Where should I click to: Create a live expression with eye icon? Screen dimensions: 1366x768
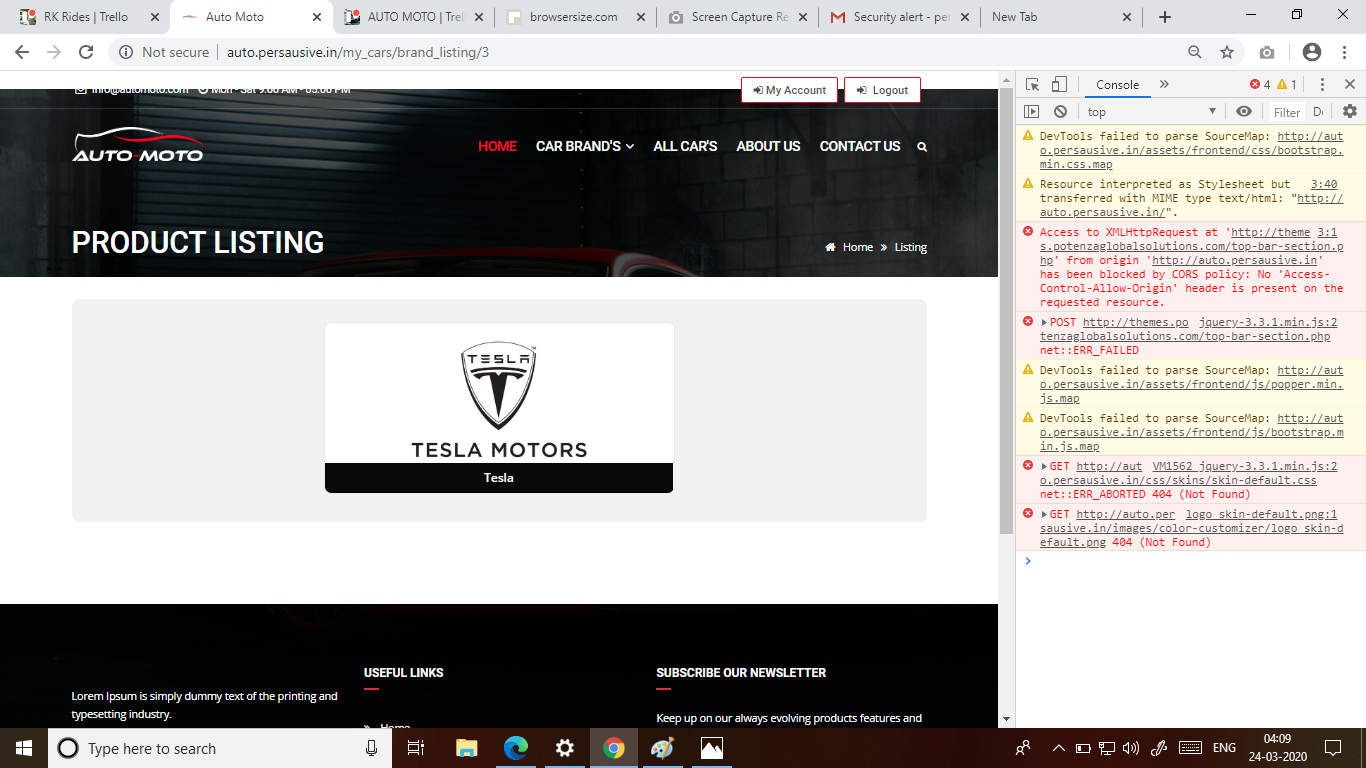click(x=1244, y=112)
